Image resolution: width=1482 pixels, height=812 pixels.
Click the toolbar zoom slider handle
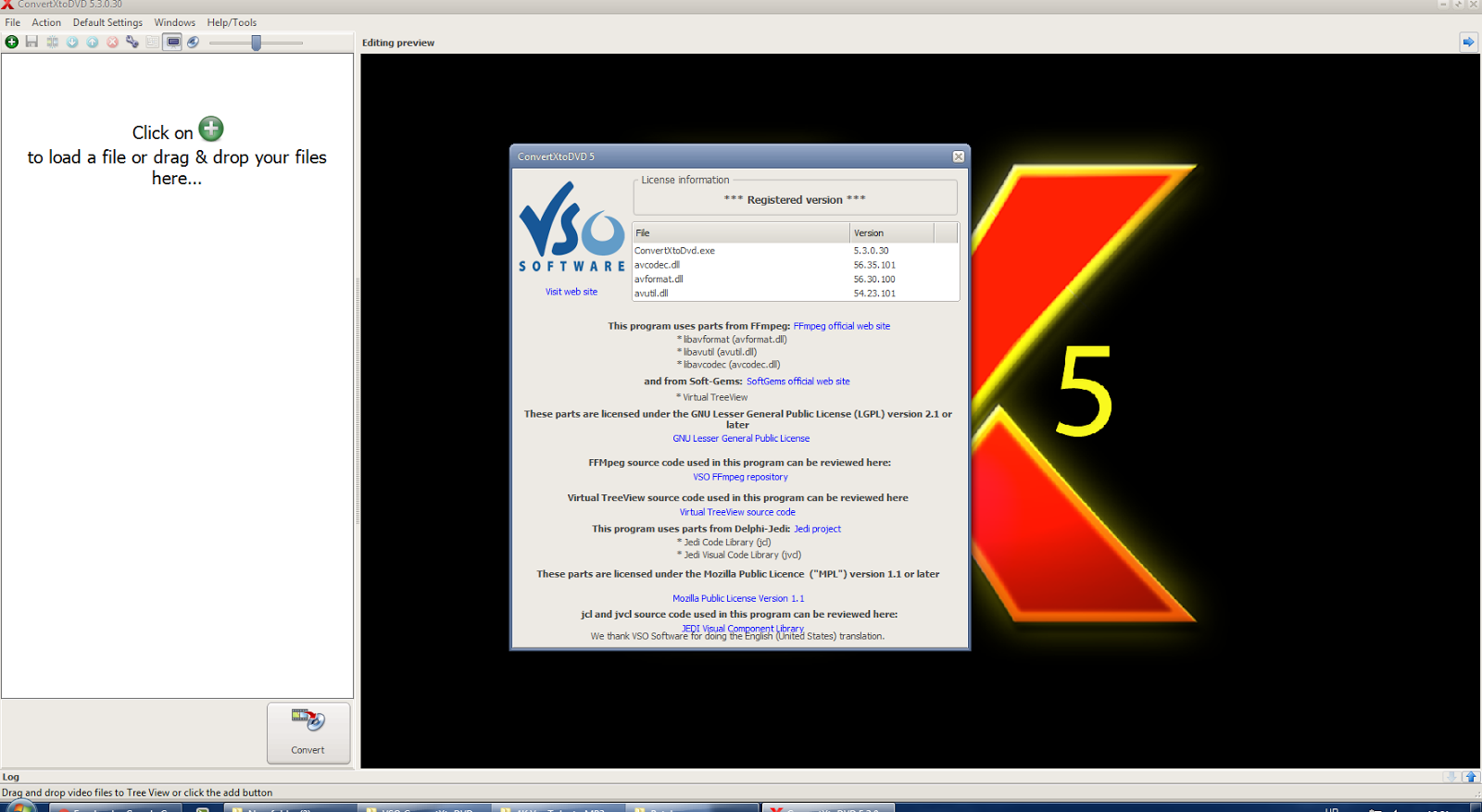pos(257,42)
